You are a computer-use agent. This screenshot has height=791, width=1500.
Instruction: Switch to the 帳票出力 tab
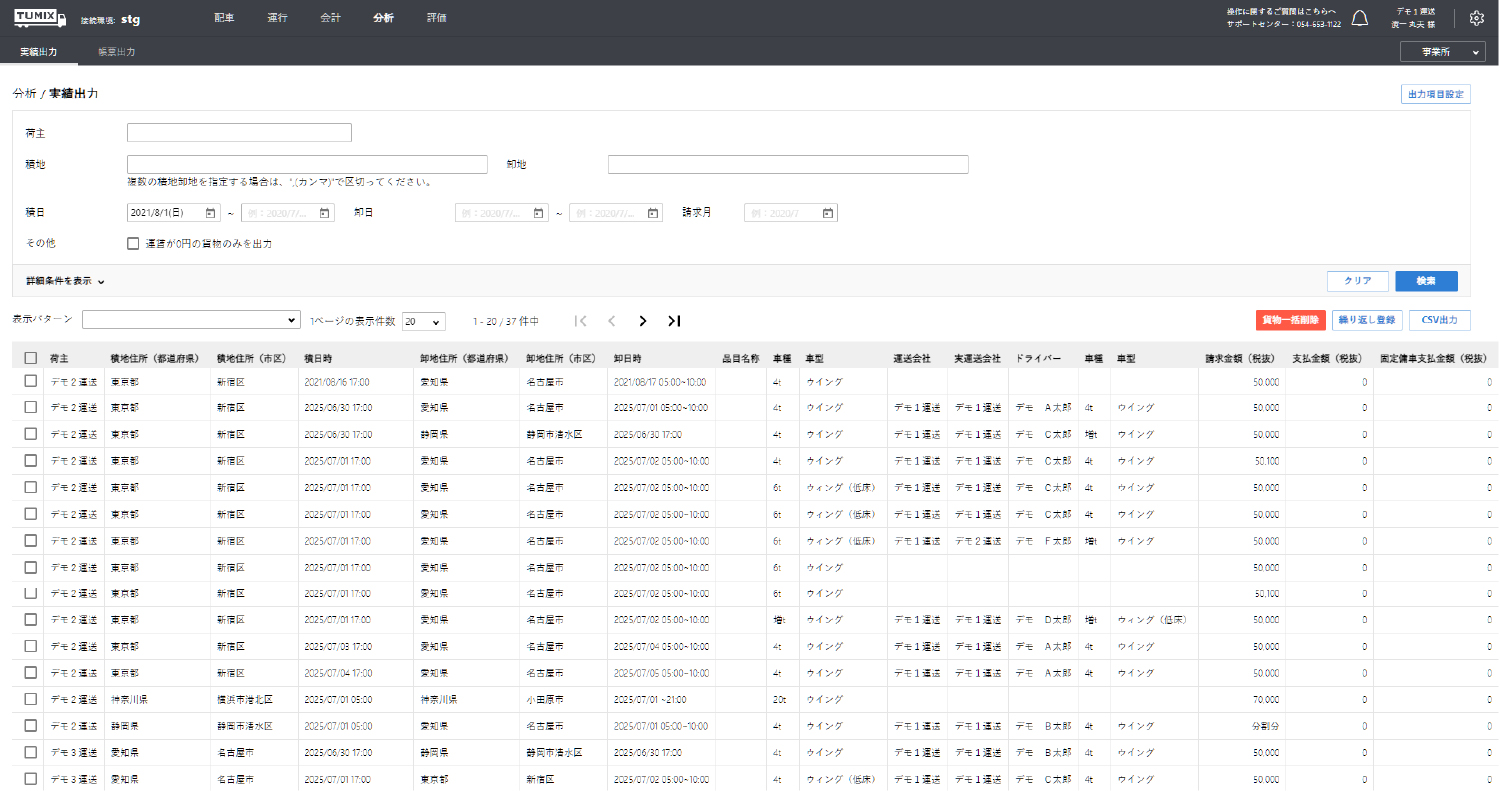[x=116, y=51]
